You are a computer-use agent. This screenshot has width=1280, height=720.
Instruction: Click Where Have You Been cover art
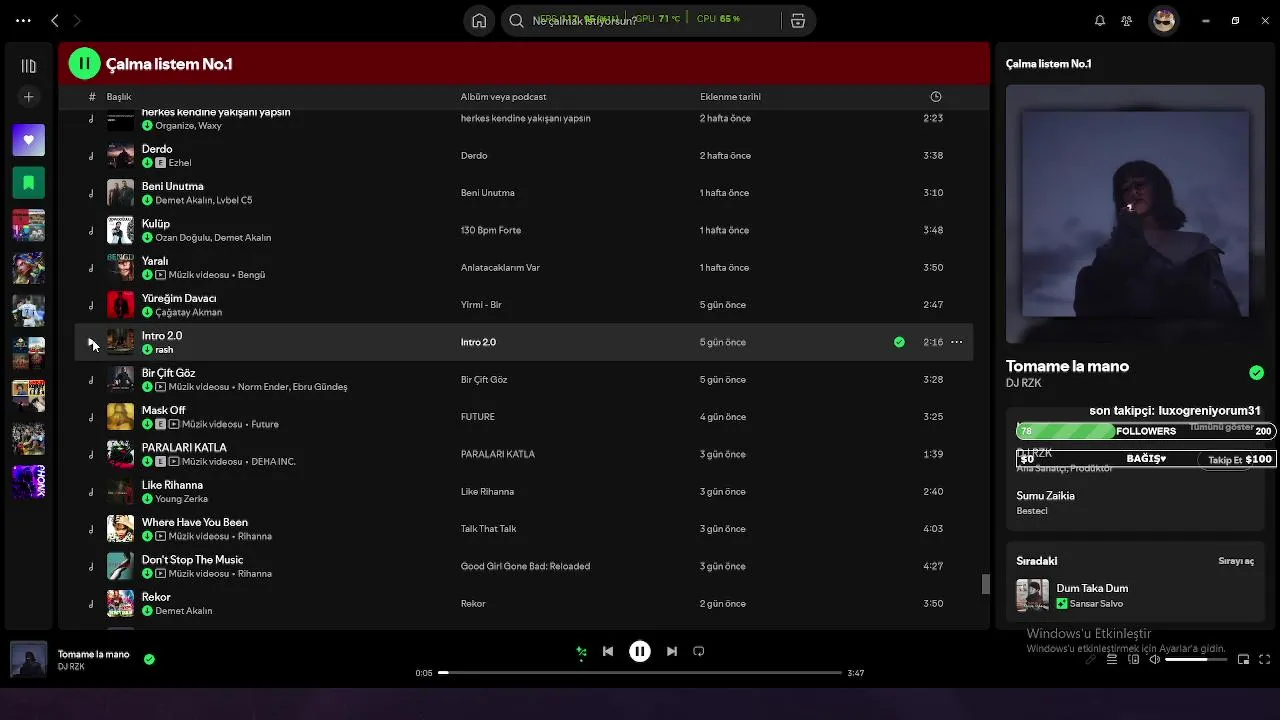[x=120, y=529]
